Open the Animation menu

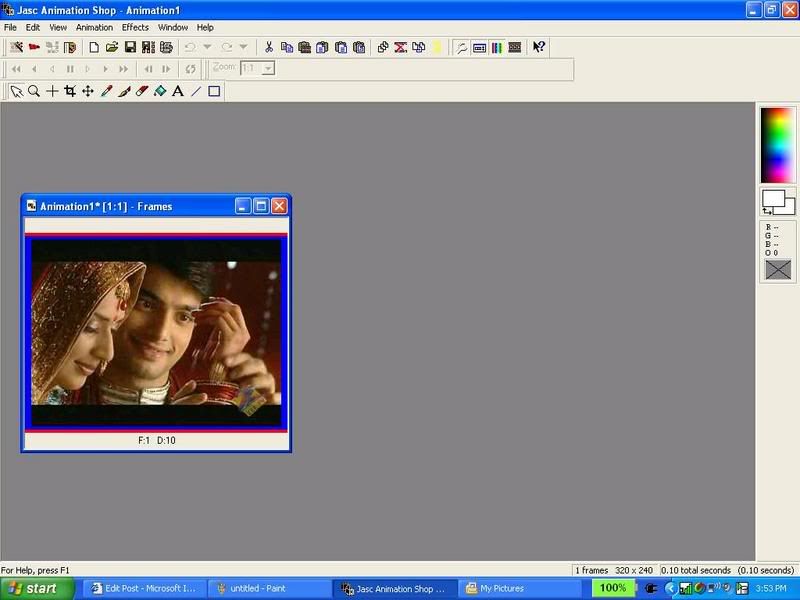point(94,28)
